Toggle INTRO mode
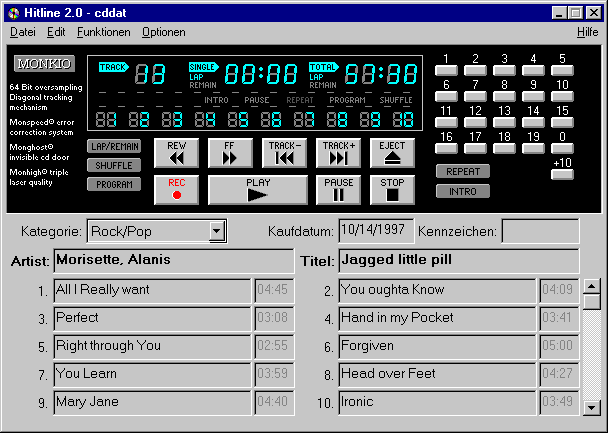The width and height of the screenshot is (608, 433). click(x=463, y=191)
